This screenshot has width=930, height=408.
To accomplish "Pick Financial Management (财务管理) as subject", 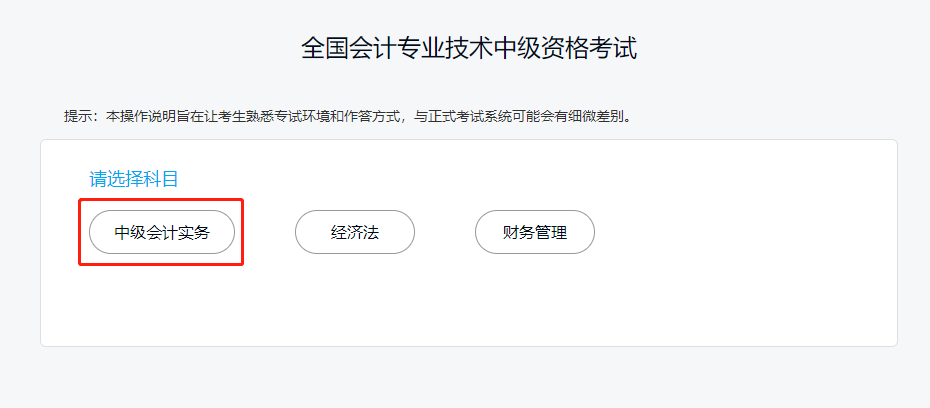I will point(535,232).
